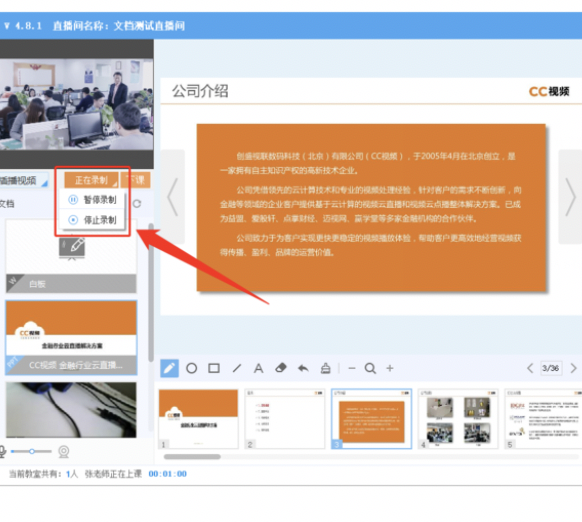Screen dimensions: 582x522
Task: Select the text A tool
Action: click(258, 368)
